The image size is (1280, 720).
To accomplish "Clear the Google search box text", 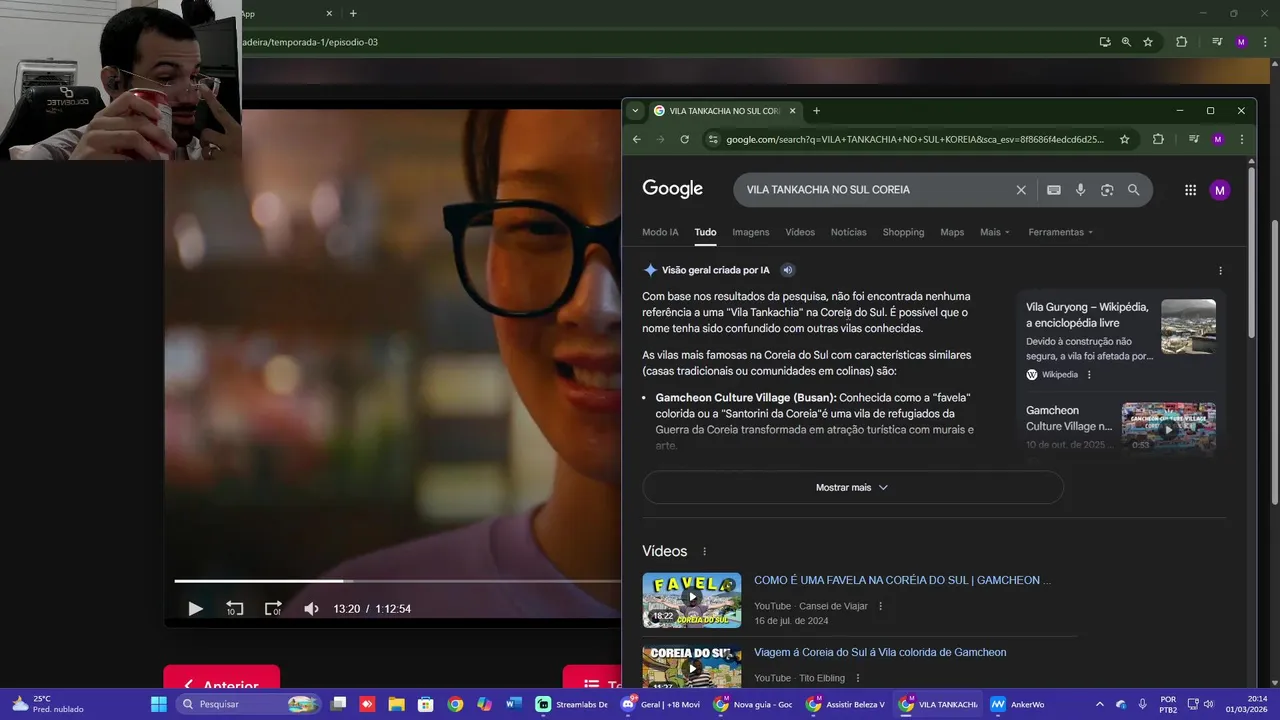I will click(1021, 190).
